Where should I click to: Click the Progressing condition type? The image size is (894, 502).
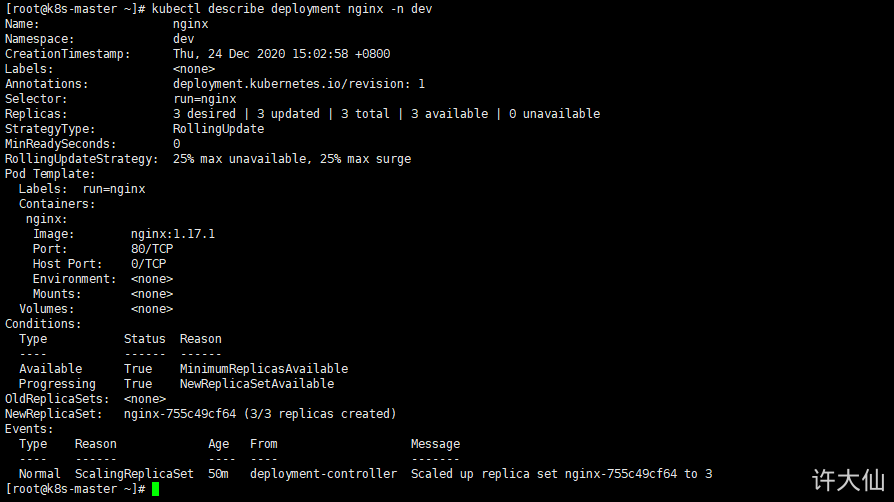pos(57,384)
